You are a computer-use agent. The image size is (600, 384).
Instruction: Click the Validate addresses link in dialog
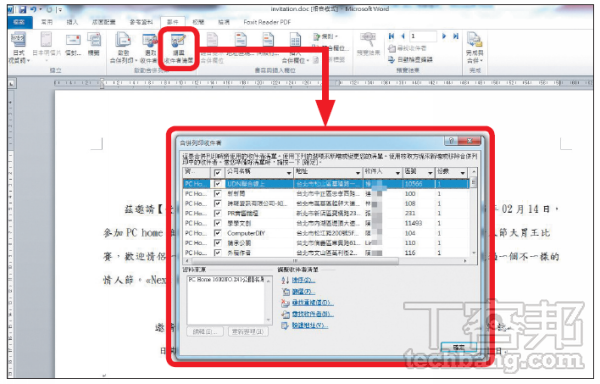(310, 326)
